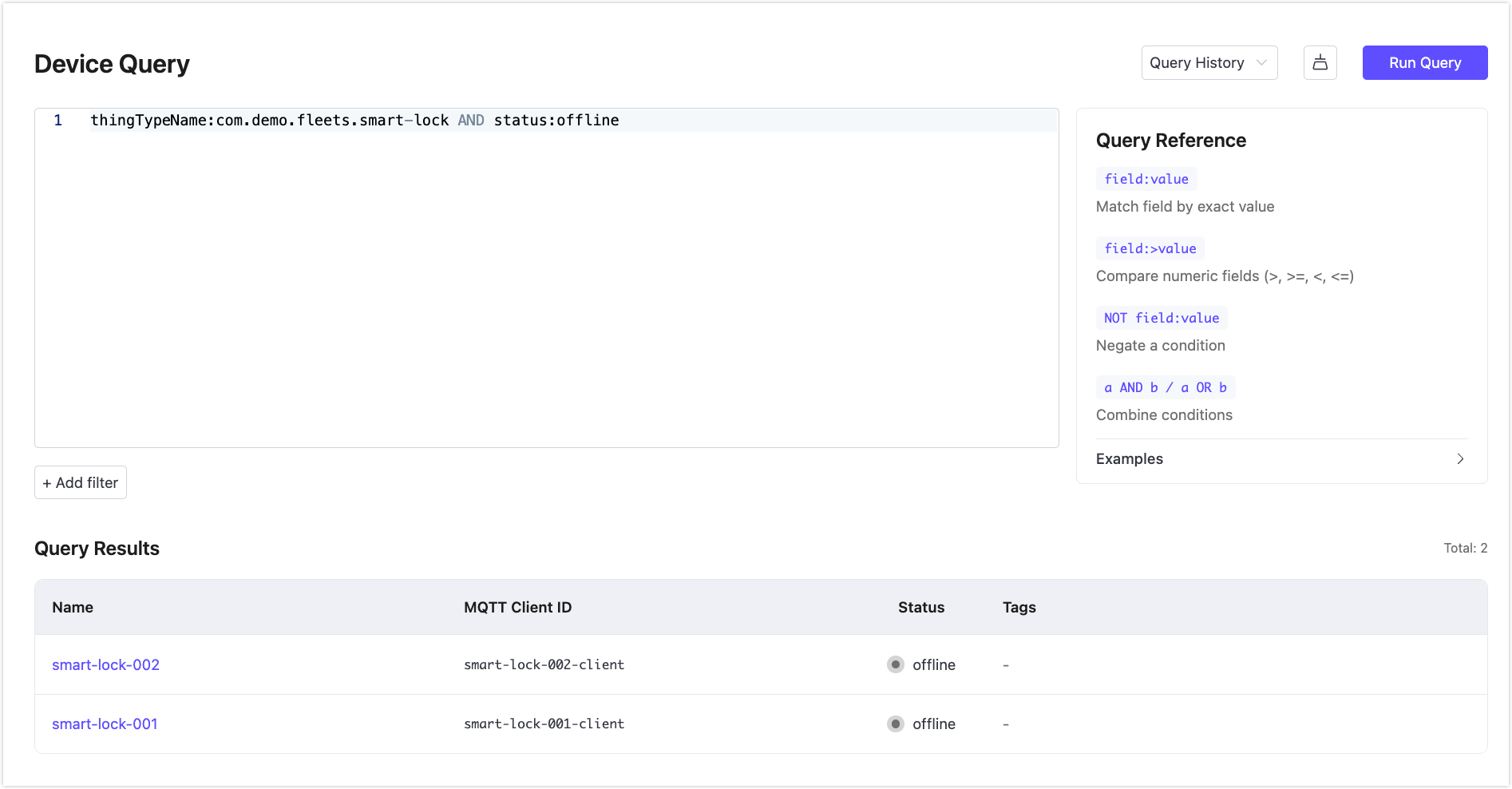Viewport: 1512px width, 789px height.
Task: Click the line number 1 gutter
Action: pos(57,120)
